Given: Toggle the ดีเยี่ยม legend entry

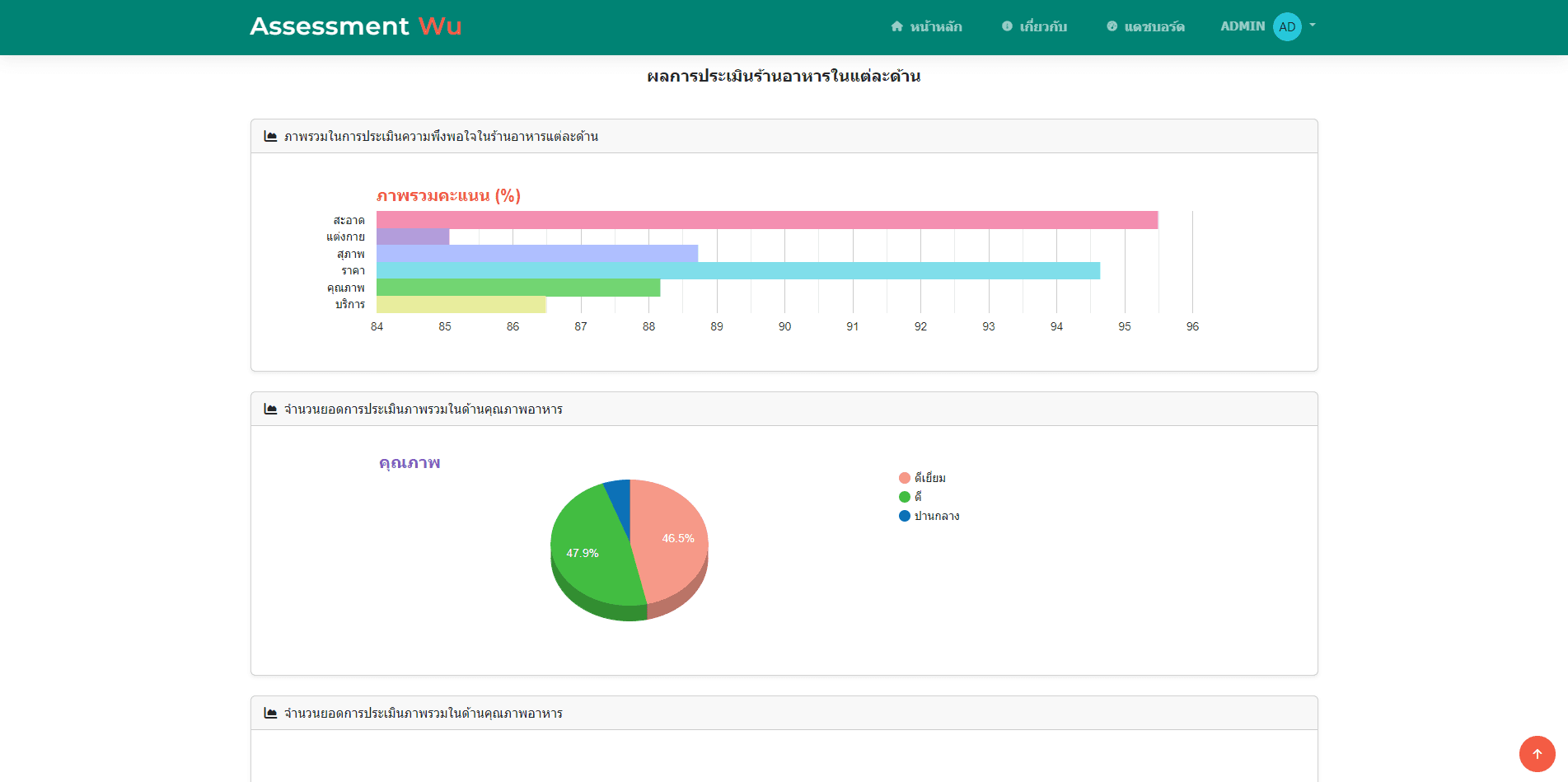Looking at the screenshot, I should point(922,478).
